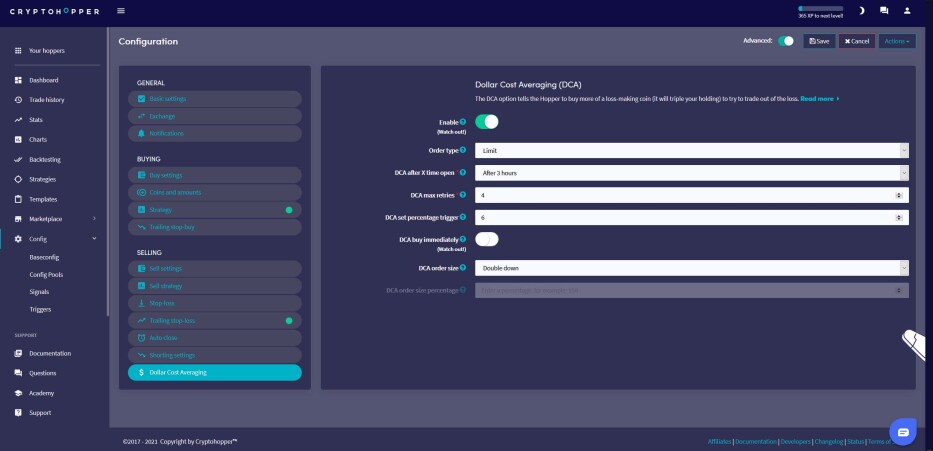Adjust DCA max retries stepper arrows
Screen dimensions: 933x451
pos(899,195)
